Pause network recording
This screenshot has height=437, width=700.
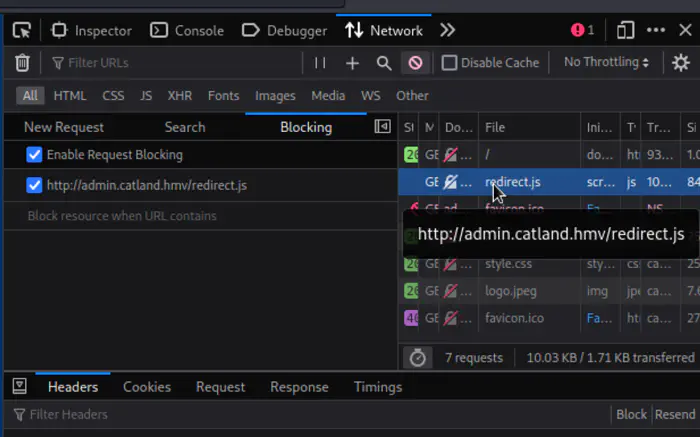tap(320, 63)
